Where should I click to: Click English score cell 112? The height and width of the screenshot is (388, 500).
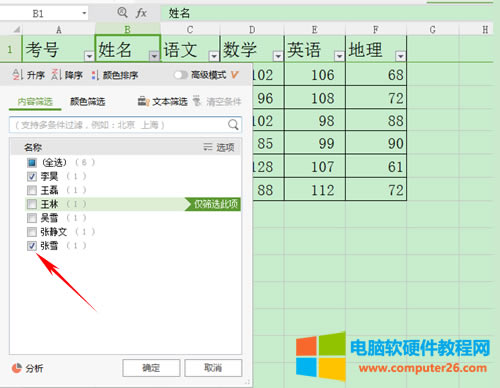[315, 189]
